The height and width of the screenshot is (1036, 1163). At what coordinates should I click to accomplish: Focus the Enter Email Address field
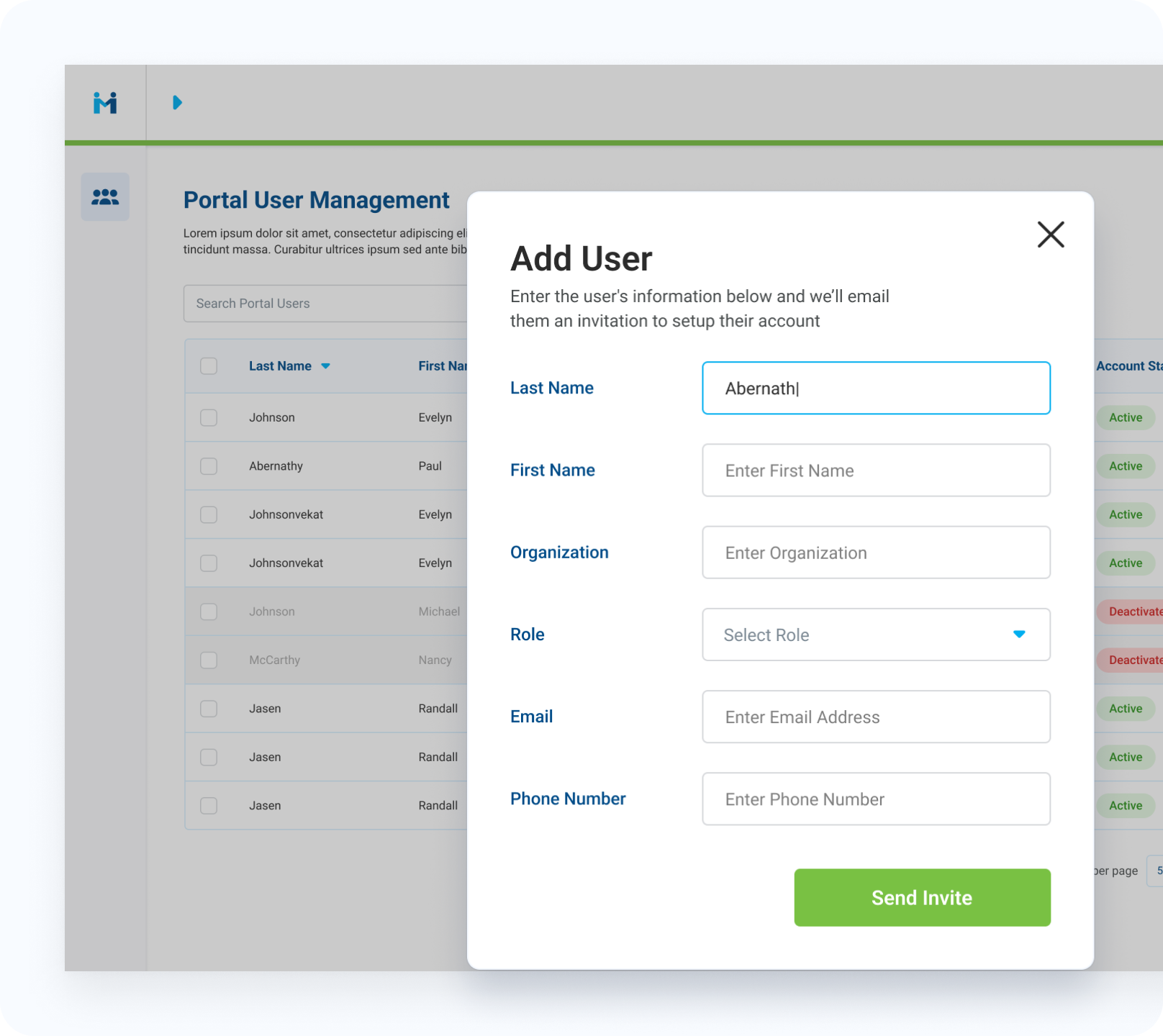[x=876, y=717]
